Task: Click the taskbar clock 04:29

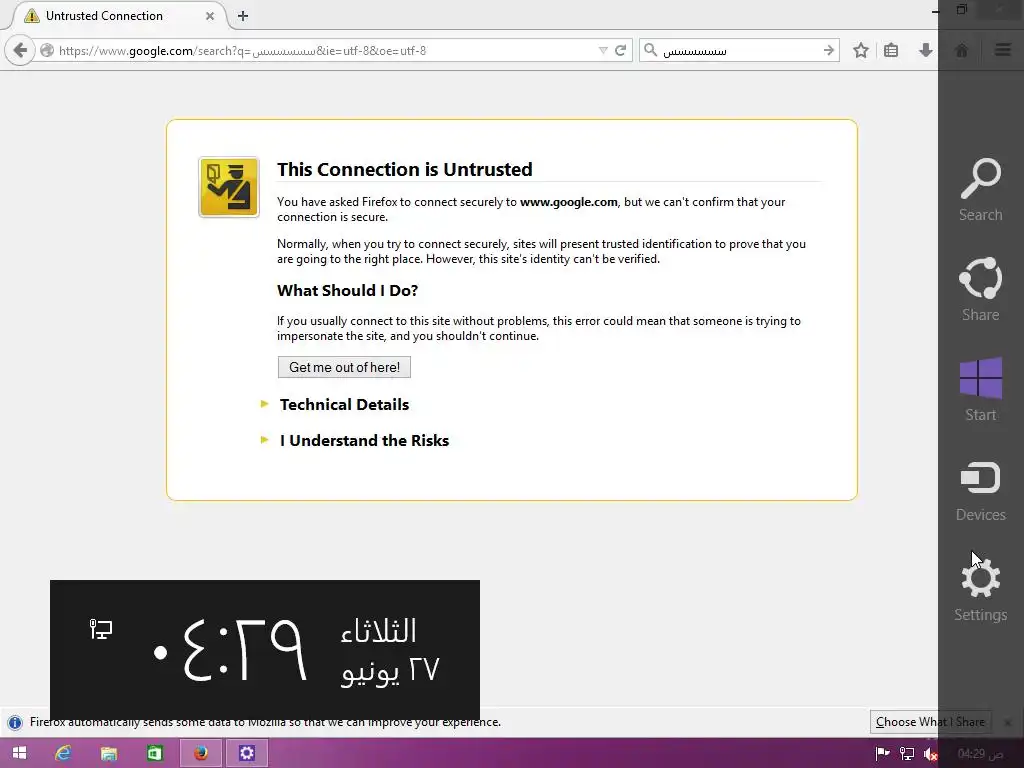Action: pyautogui.click(x=980, y=754)
